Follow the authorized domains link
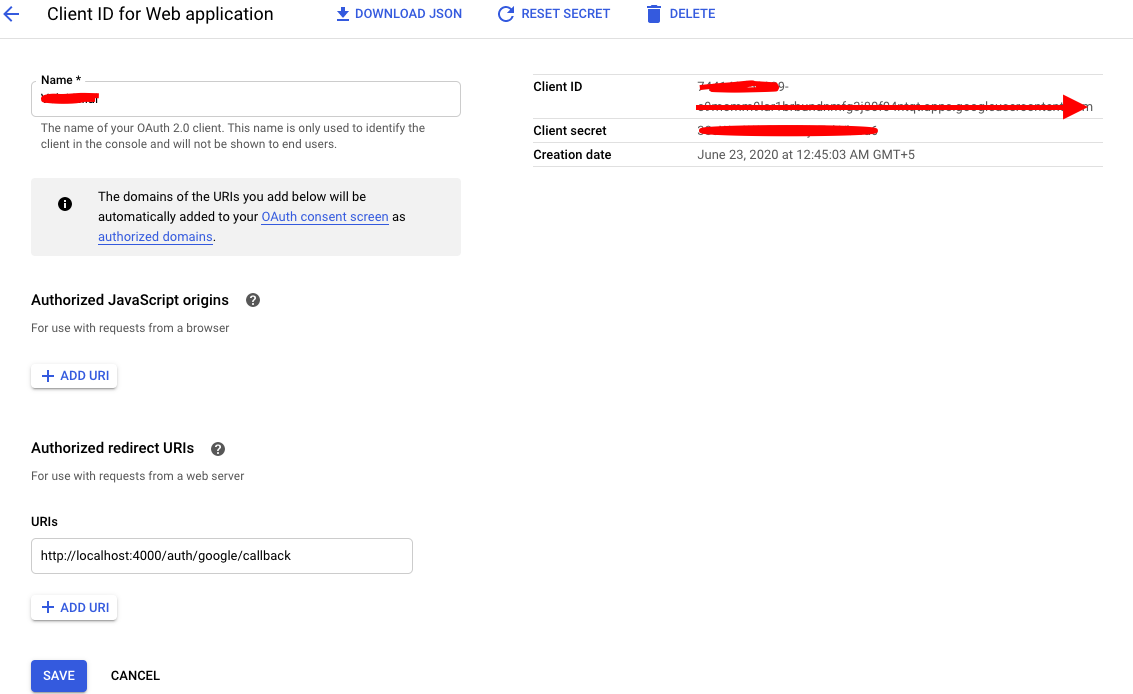The width and height of the screenshot is (1133, 694). tap(155, 237)
